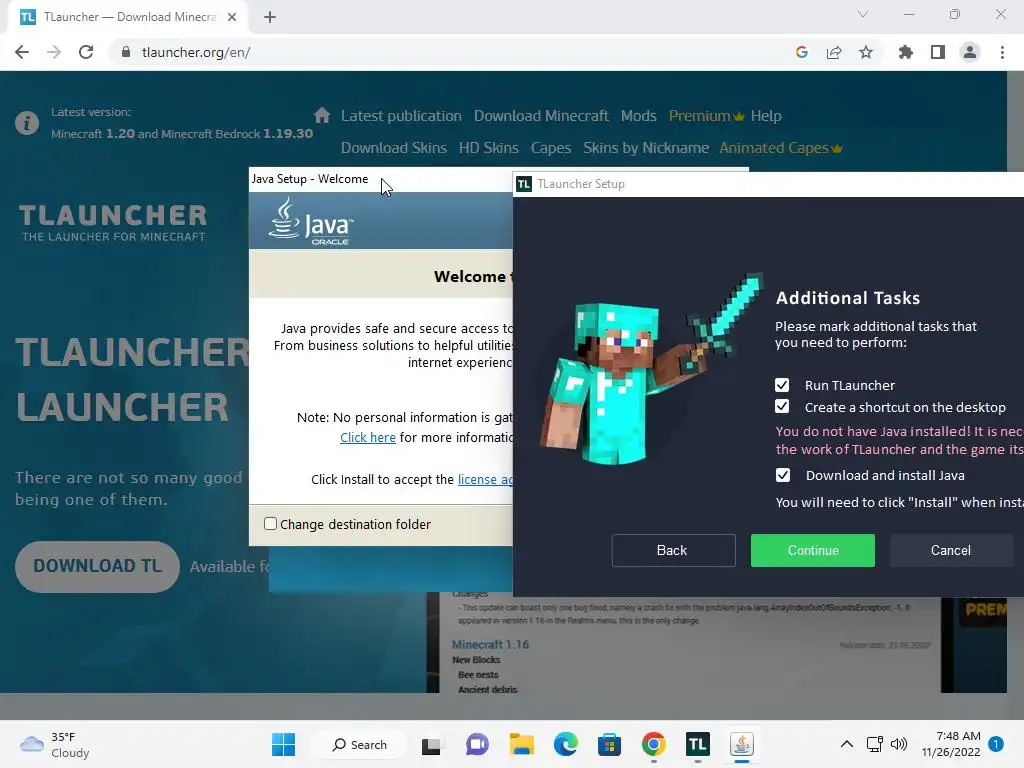
Task: Open the Extensions puzzle icon
Action: pyautogui.click(x=906, y=52)
